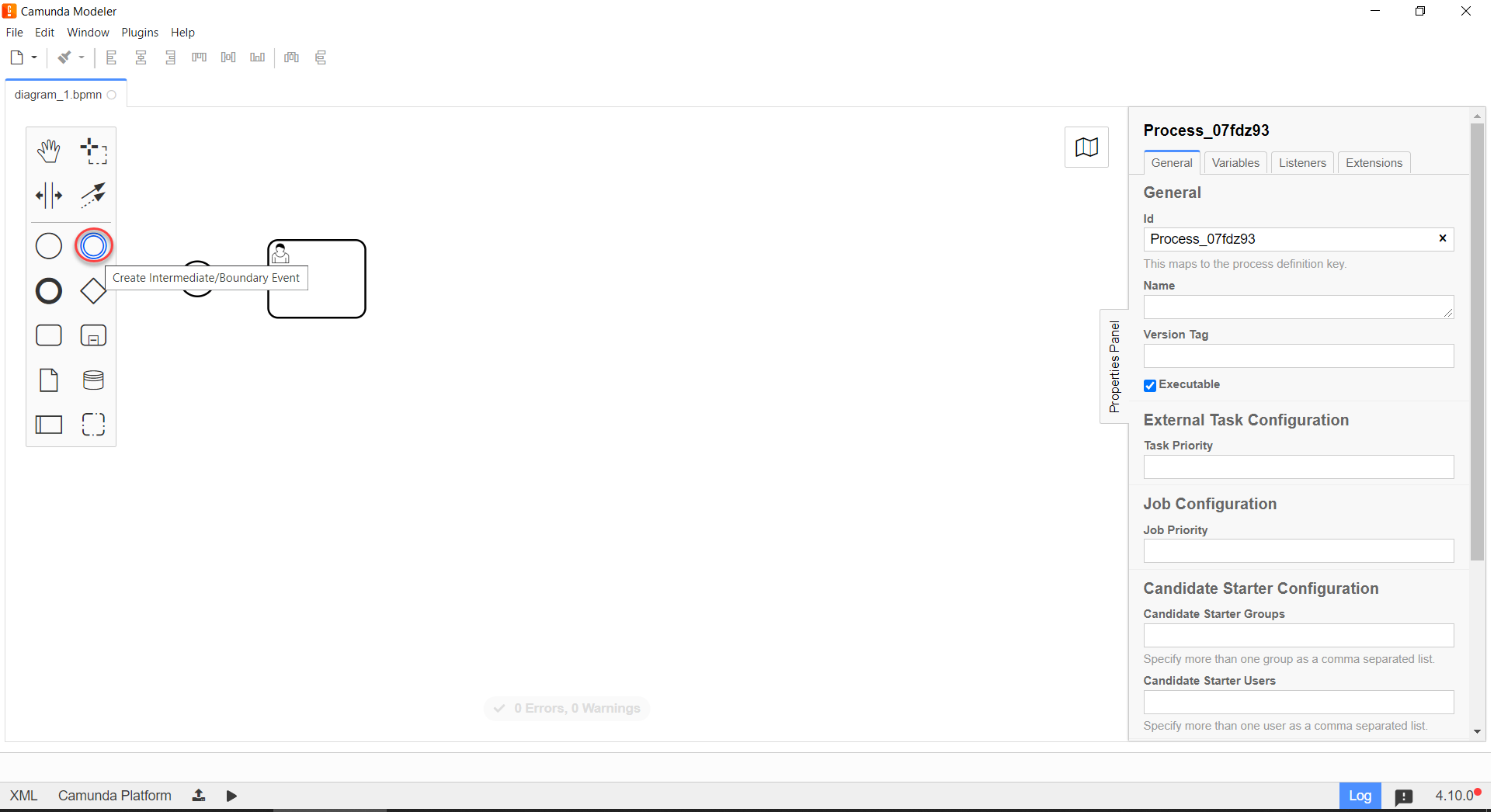
Task: Distribute elements vertically
Action: click(x=321, y=57)
